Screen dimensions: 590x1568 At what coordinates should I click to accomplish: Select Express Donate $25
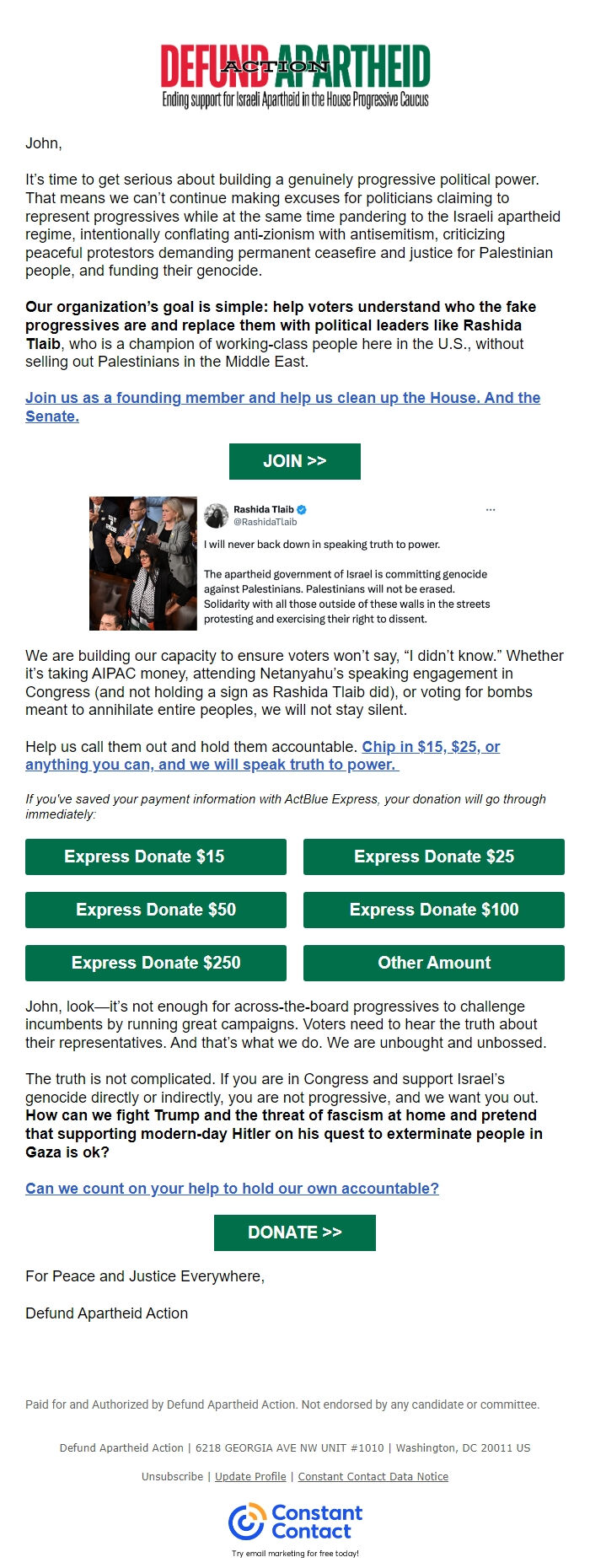tap(433, 856)
